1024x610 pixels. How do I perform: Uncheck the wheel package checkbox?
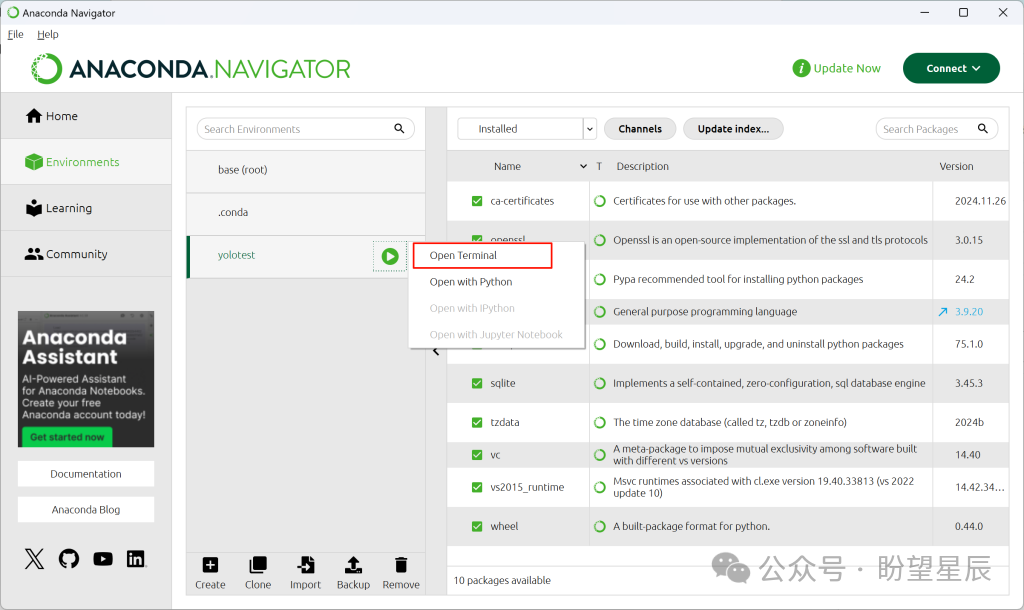coord(477,526)
